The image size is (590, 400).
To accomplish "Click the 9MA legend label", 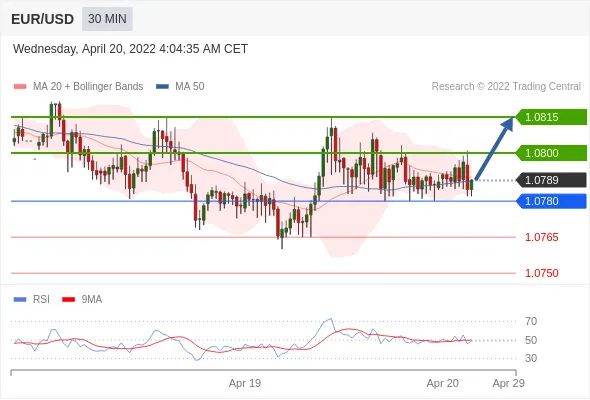I will click(x=92, y=300).
